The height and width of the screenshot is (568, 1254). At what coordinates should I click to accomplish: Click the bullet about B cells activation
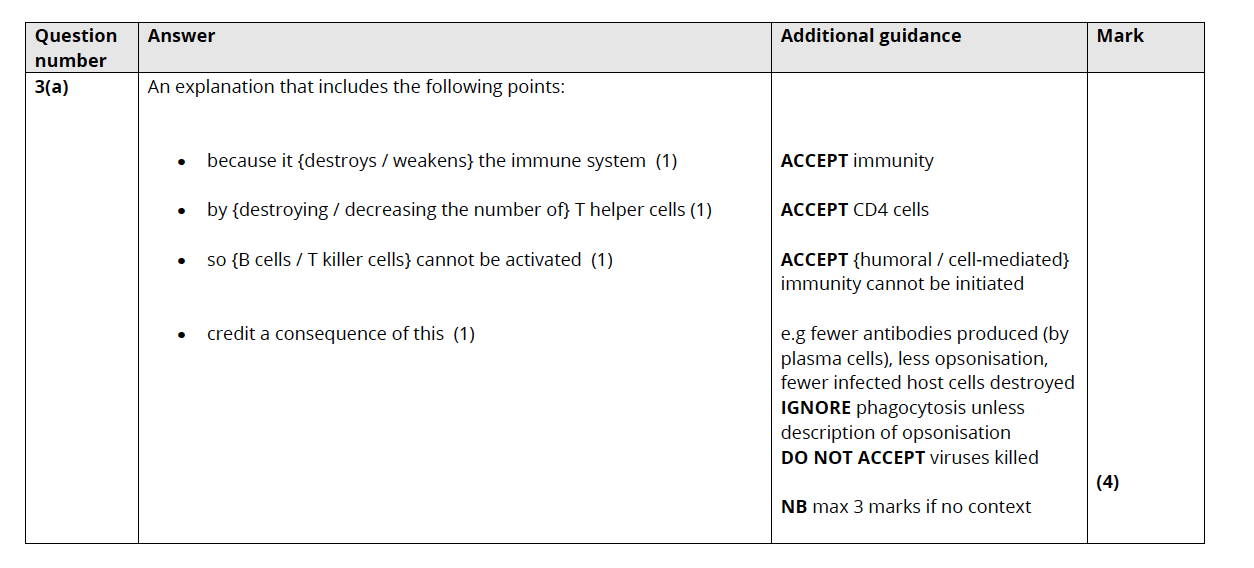click(x=409, y=260)
